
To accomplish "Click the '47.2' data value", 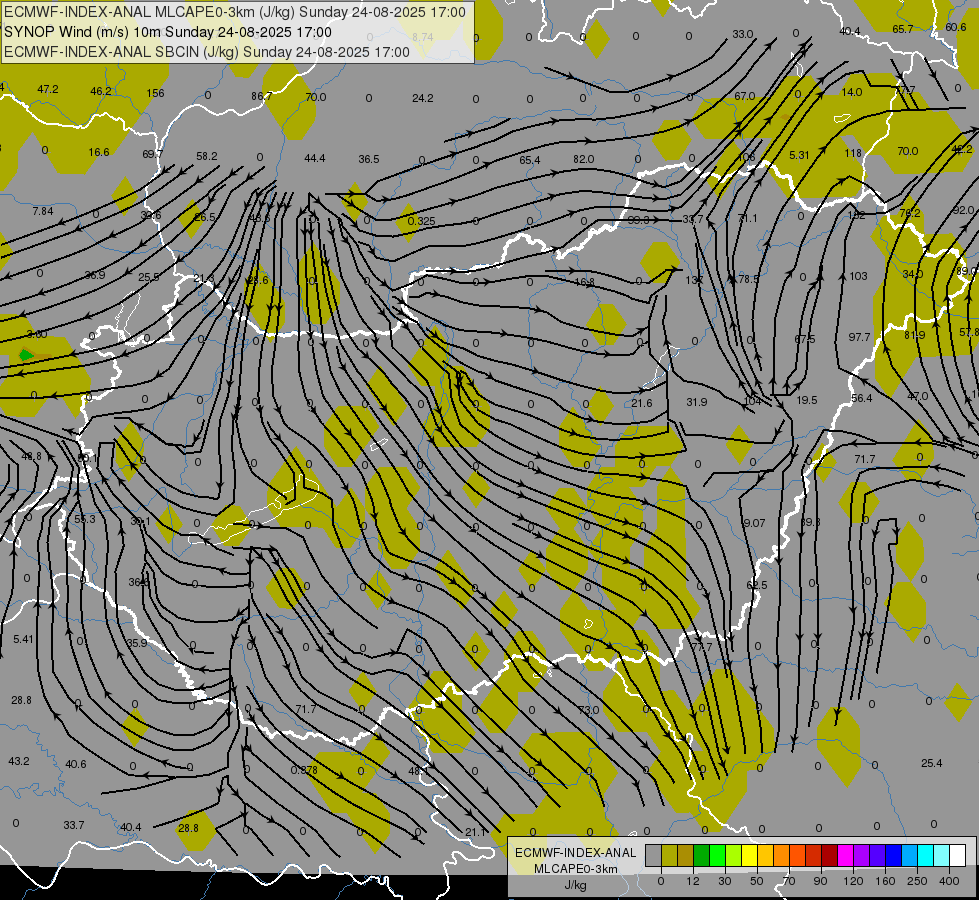I will (47, 89).
